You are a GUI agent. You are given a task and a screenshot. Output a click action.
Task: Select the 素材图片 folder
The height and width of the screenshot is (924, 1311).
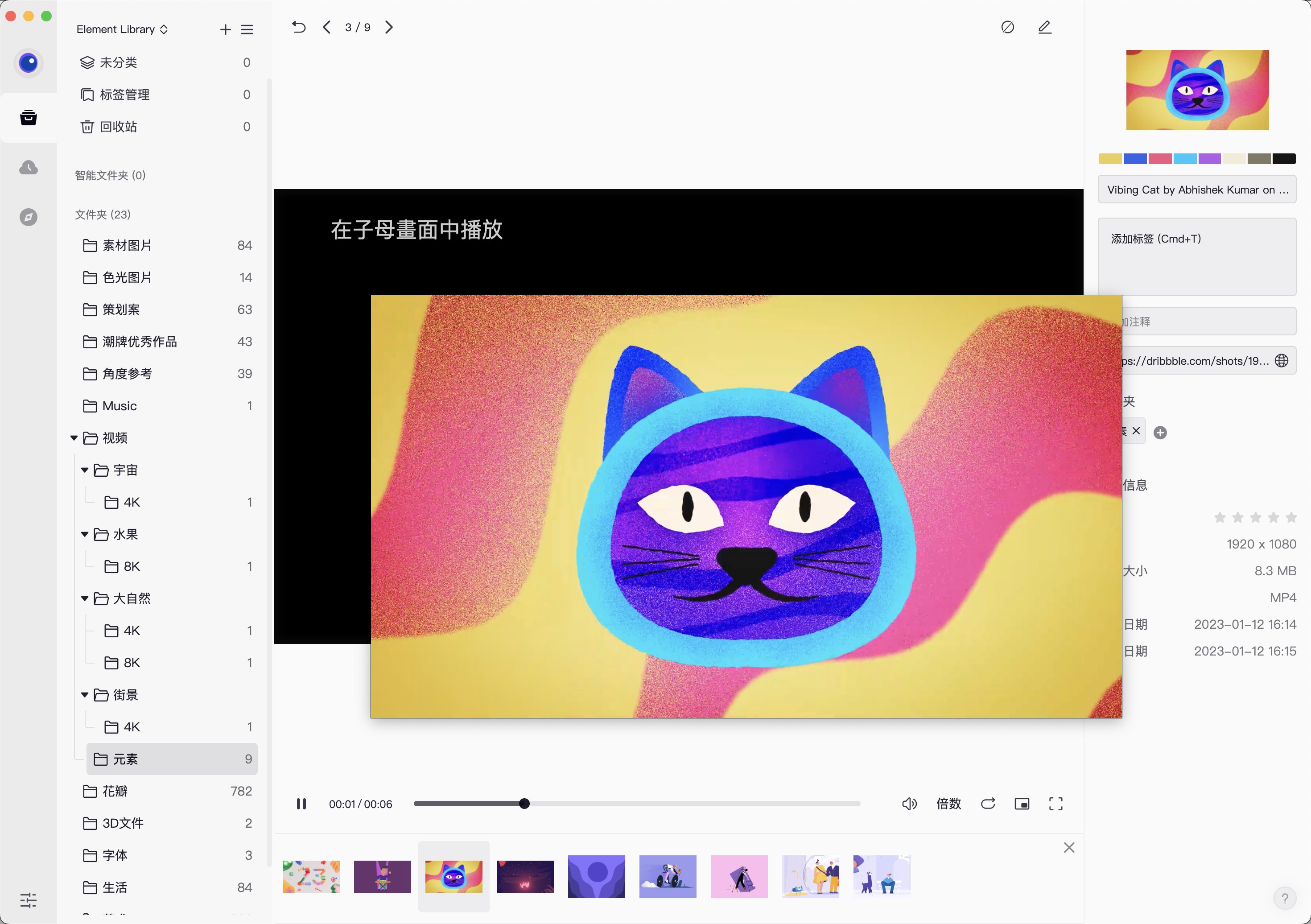pos(166,245)
